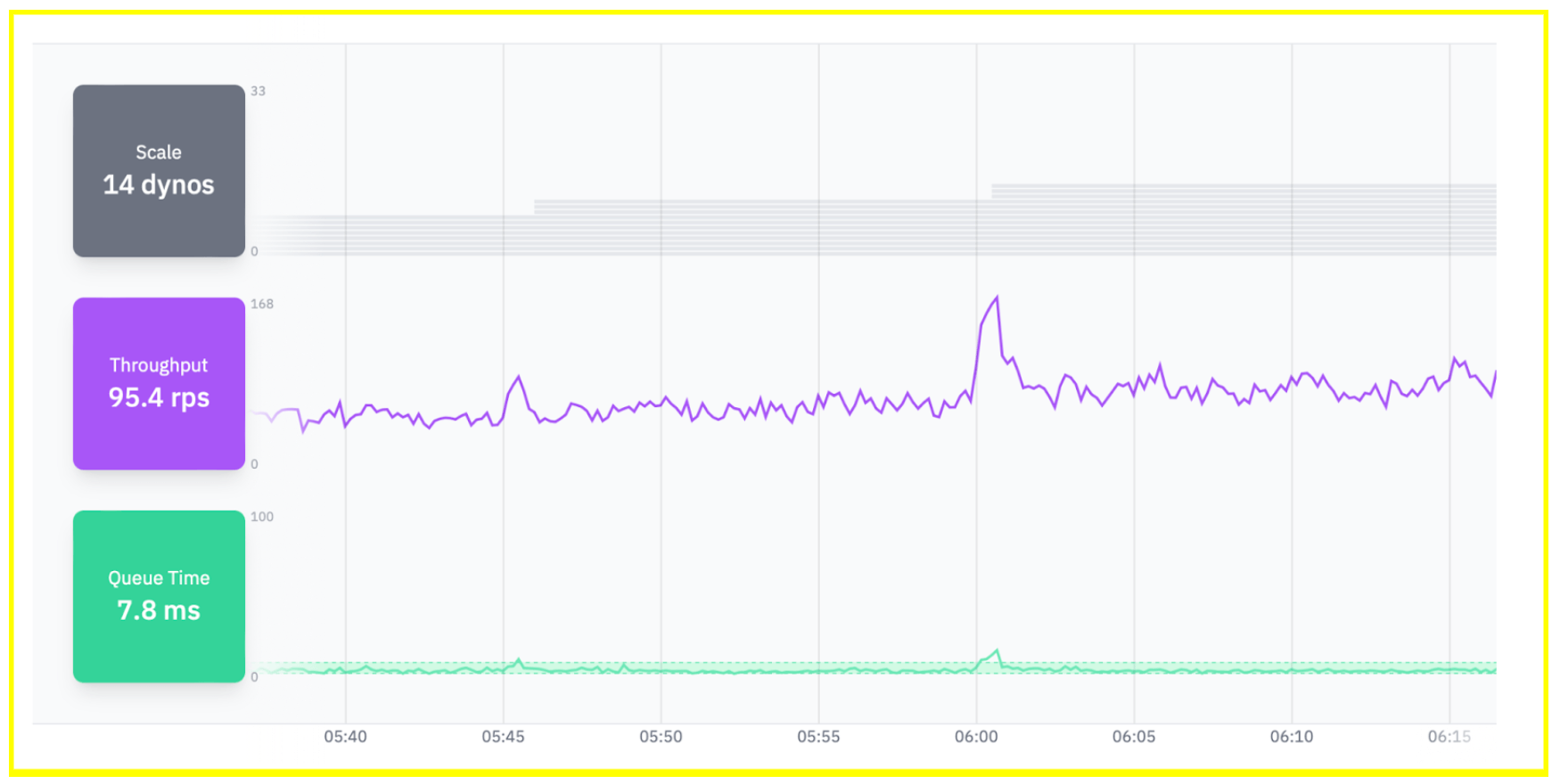The image size is (1560, 784).
Task: Open the green Queue Time 7.8 ms card
Action: [159, 596]
